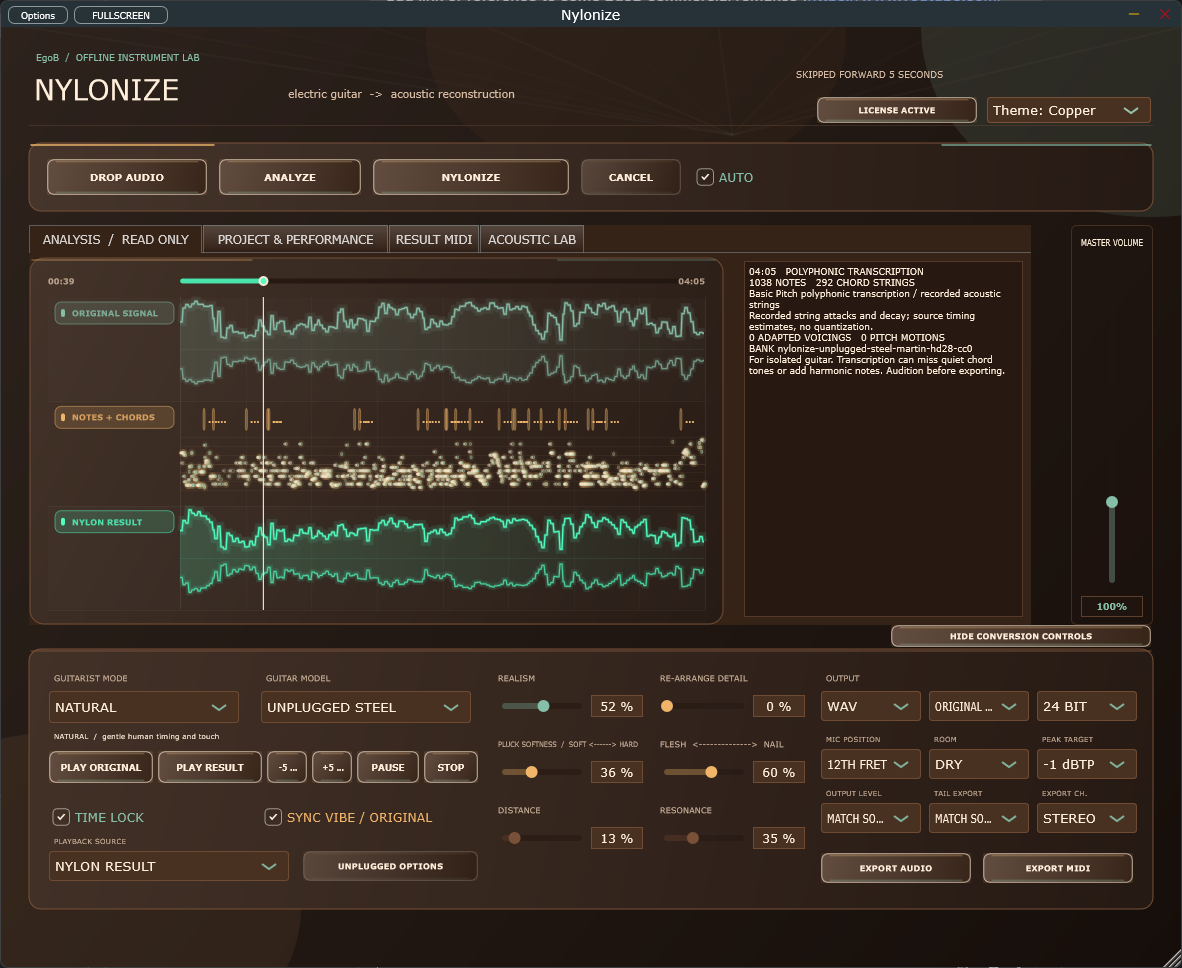This screenshot has height=968, width=1182.
Task: Click the CANCEL button
Action: 630,177
